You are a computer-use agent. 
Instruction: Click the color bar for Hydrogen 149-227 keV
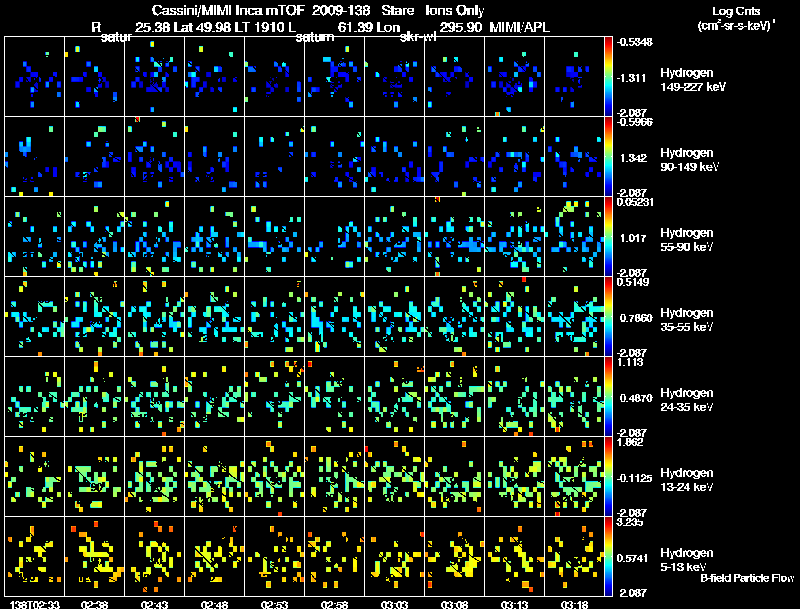coord(608,77)
